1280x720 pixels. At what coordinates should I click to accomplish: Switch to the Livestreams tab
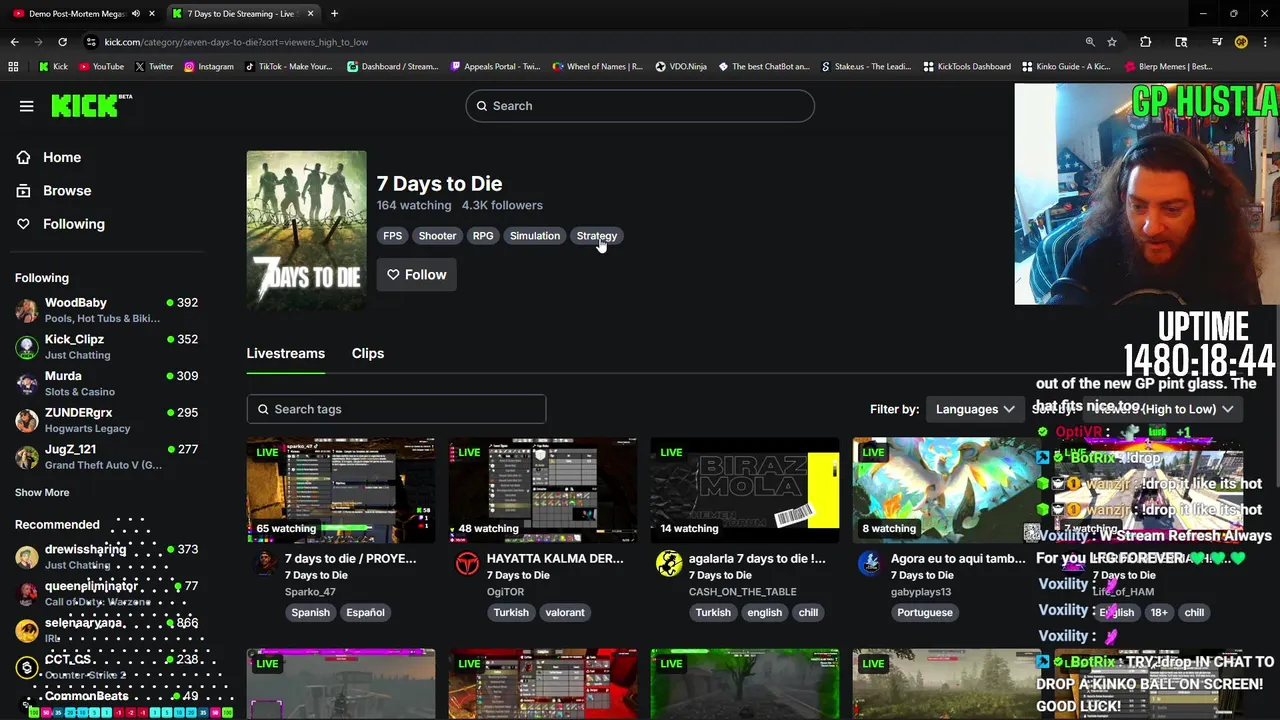pos(286,353)
